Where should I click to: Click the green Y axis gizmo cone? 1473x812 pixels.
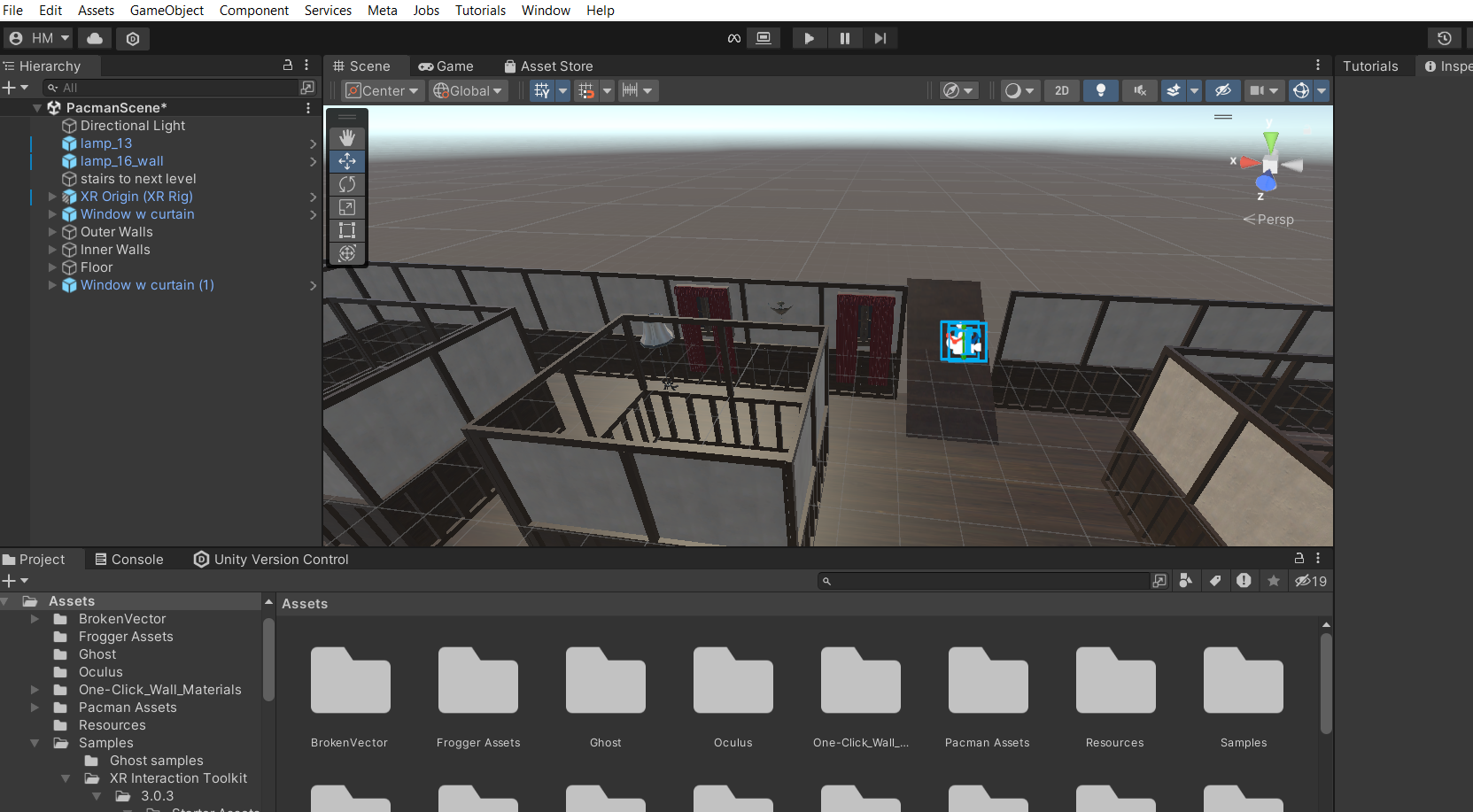(1271, 140)
